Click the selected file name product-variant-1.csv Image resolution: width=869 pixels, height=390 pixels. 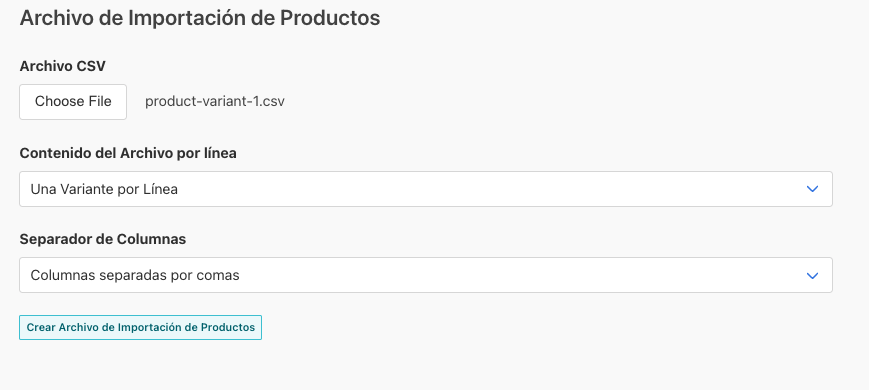pyautogui.click(x=214, y=102)
